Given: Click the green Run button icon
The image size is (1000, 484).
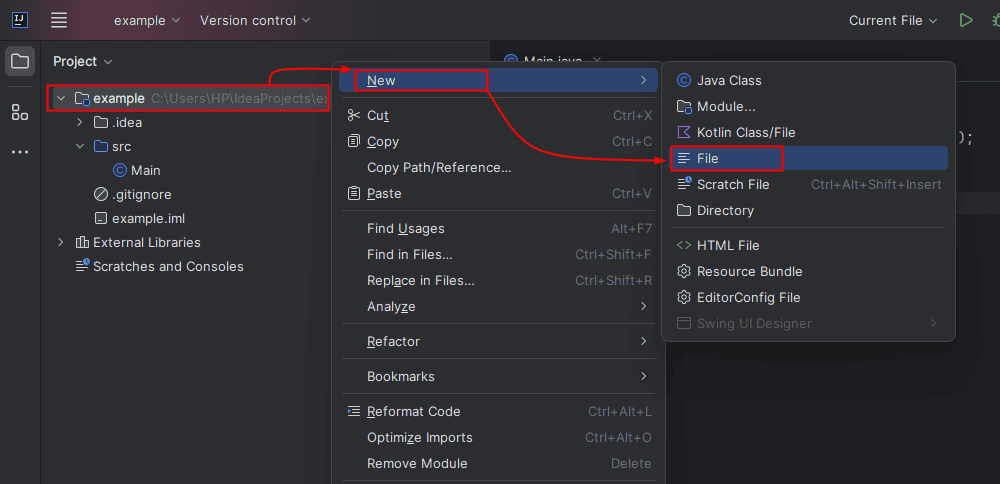Looking at the screenshot, I should (x=965, y=20).
